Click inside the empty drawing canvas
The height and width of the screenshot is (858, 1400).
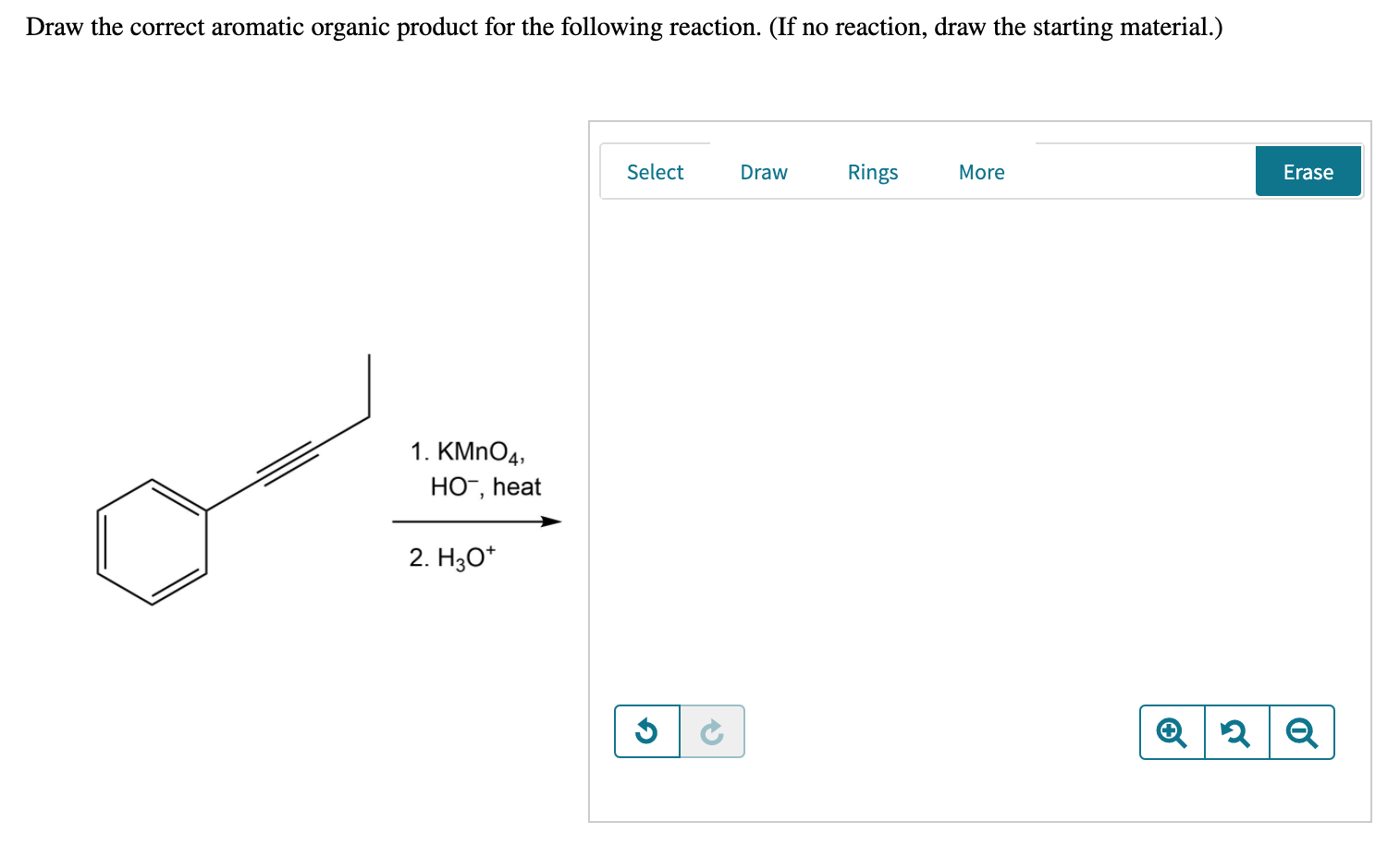(x=980, y=444)
